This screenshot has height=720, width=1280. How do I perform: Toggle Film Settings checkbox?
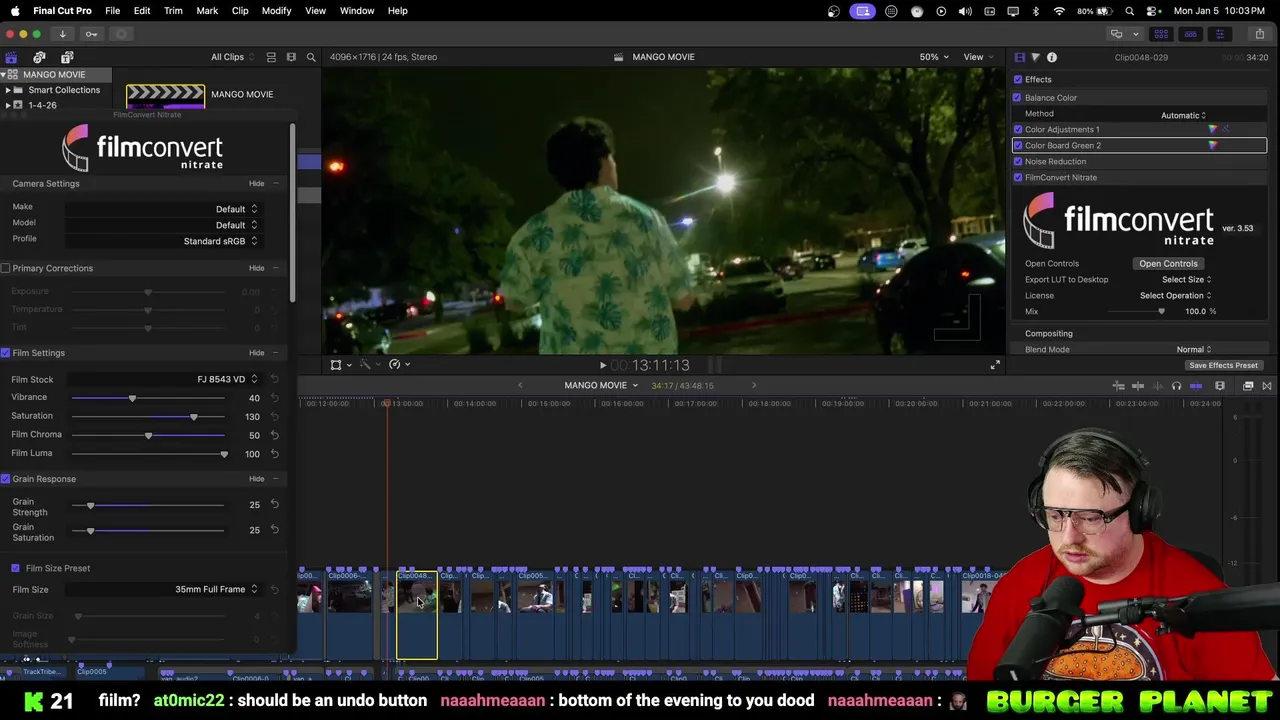coord(6,353)
